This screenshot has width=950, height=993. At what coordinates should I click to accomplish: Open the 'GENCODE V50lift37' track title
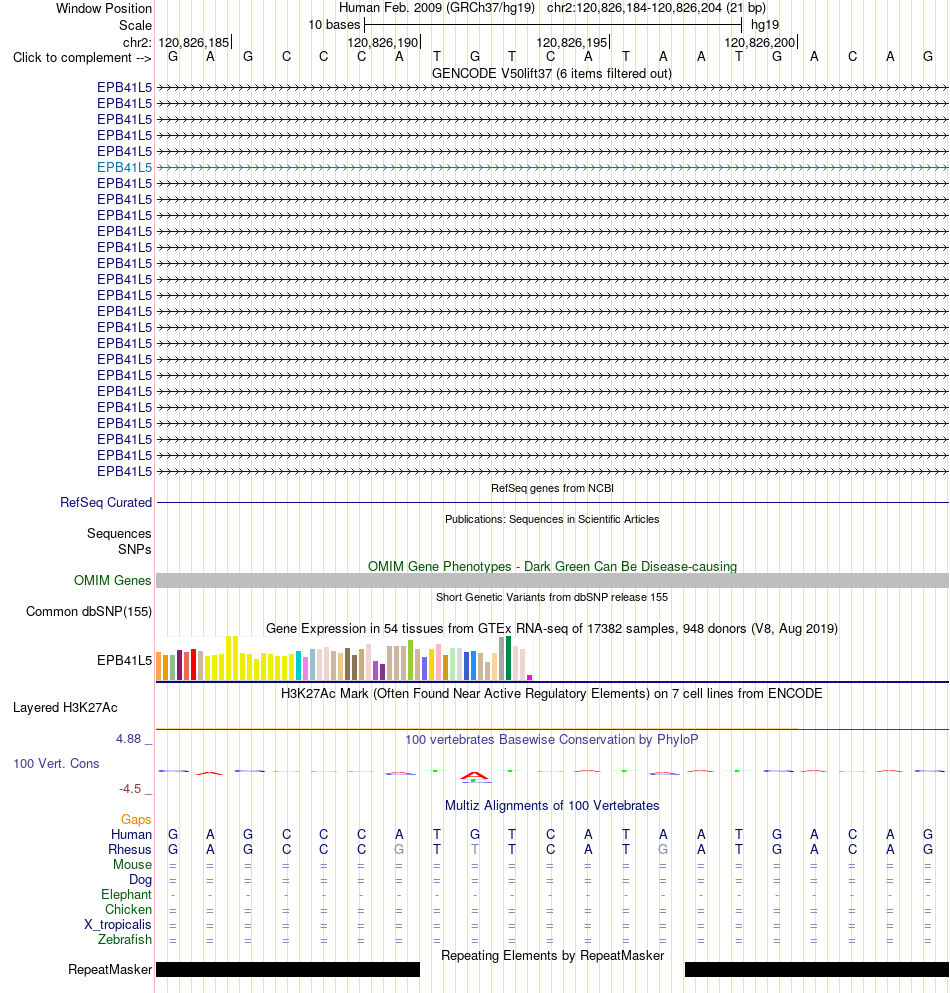coord(552,73)
